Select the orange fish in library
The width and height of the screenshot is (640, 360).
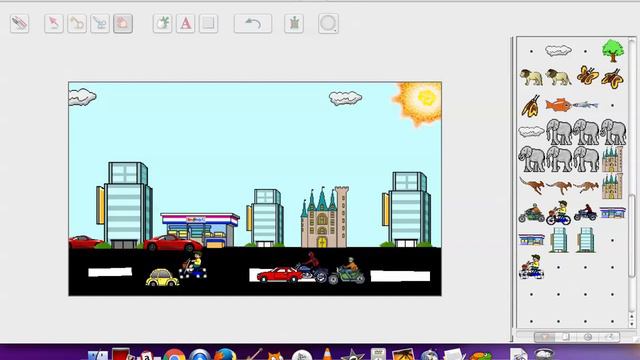[558, 105]
